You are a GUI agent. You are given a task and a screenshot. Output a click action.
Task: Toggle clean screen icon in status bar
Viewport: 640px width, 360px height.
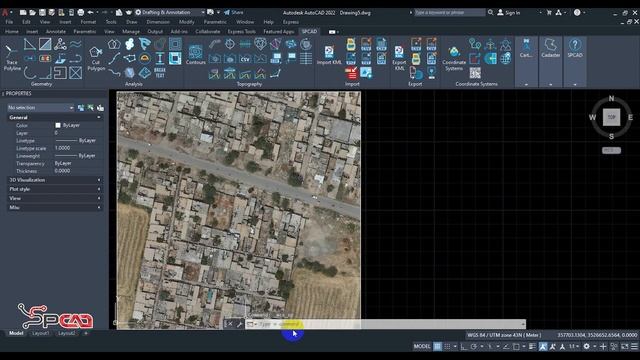pos(625,347)
